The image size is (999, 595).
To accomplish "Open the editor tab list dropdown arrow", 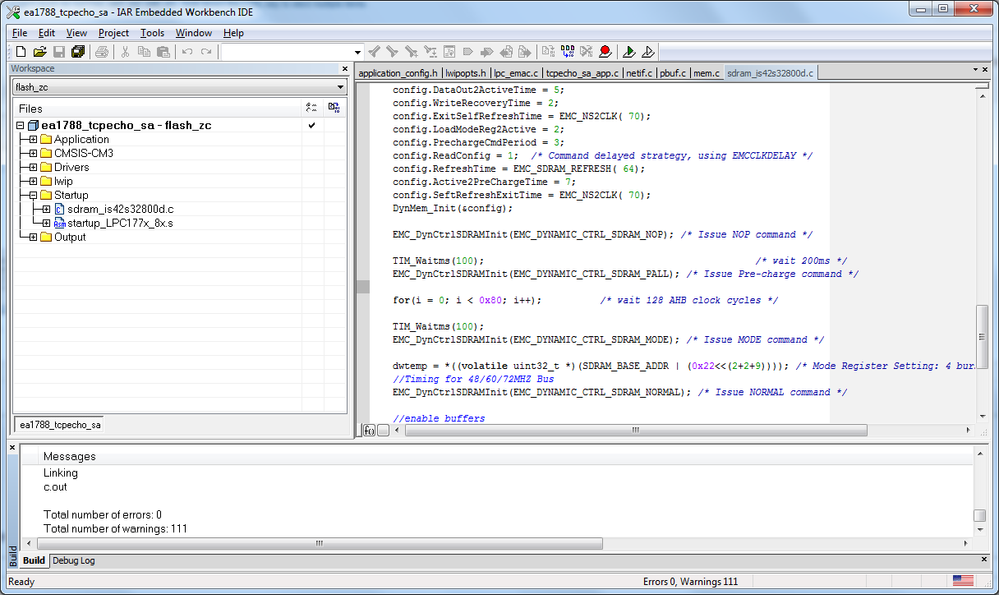I will 975,69.
